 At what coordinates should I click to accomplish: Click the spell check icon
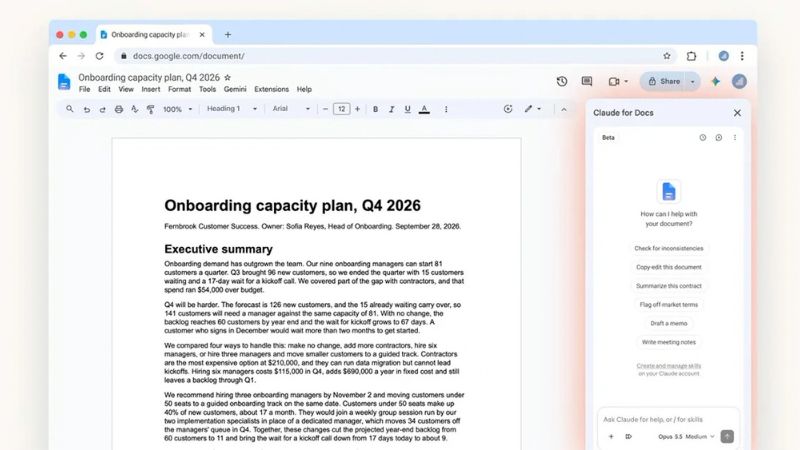(x=135, y=109)
